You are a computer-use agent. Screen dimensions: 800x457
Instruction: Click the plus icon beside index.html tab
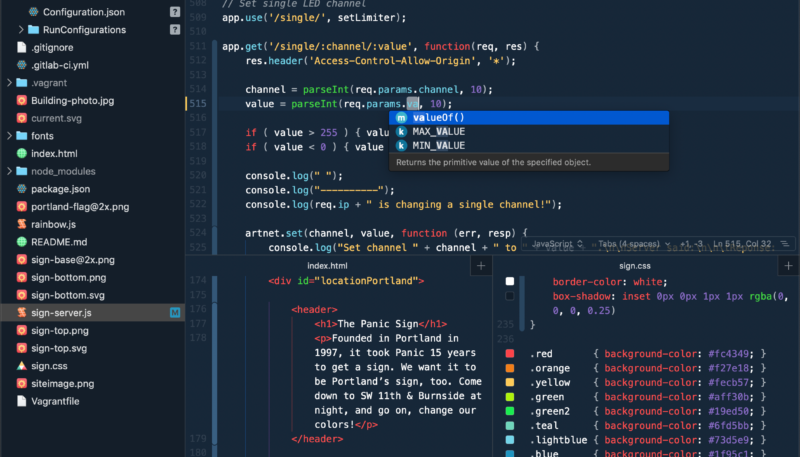[480, 265]
